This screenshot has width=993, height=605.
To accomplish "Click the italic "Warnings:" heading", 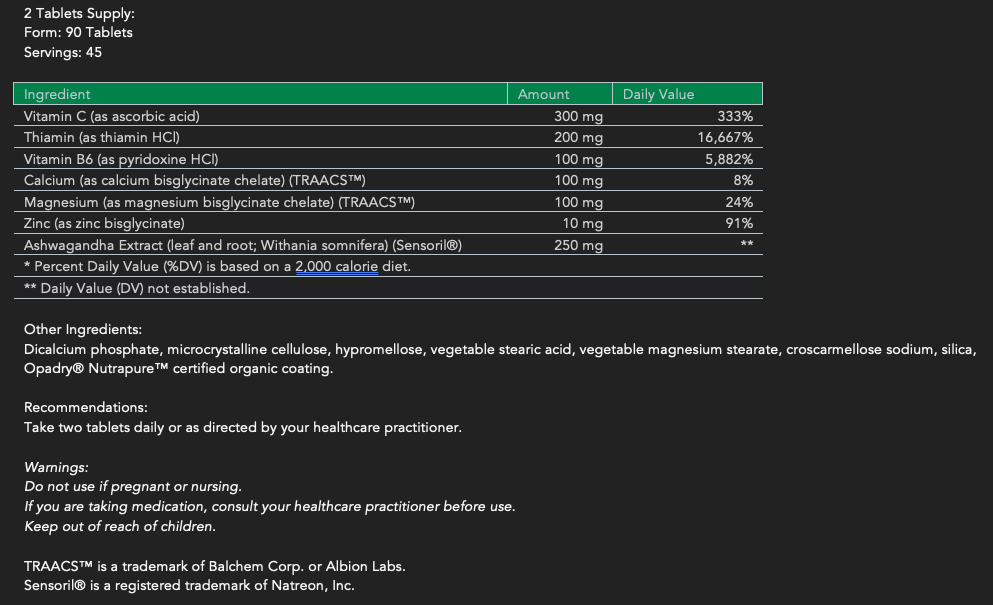I will 56,467.
